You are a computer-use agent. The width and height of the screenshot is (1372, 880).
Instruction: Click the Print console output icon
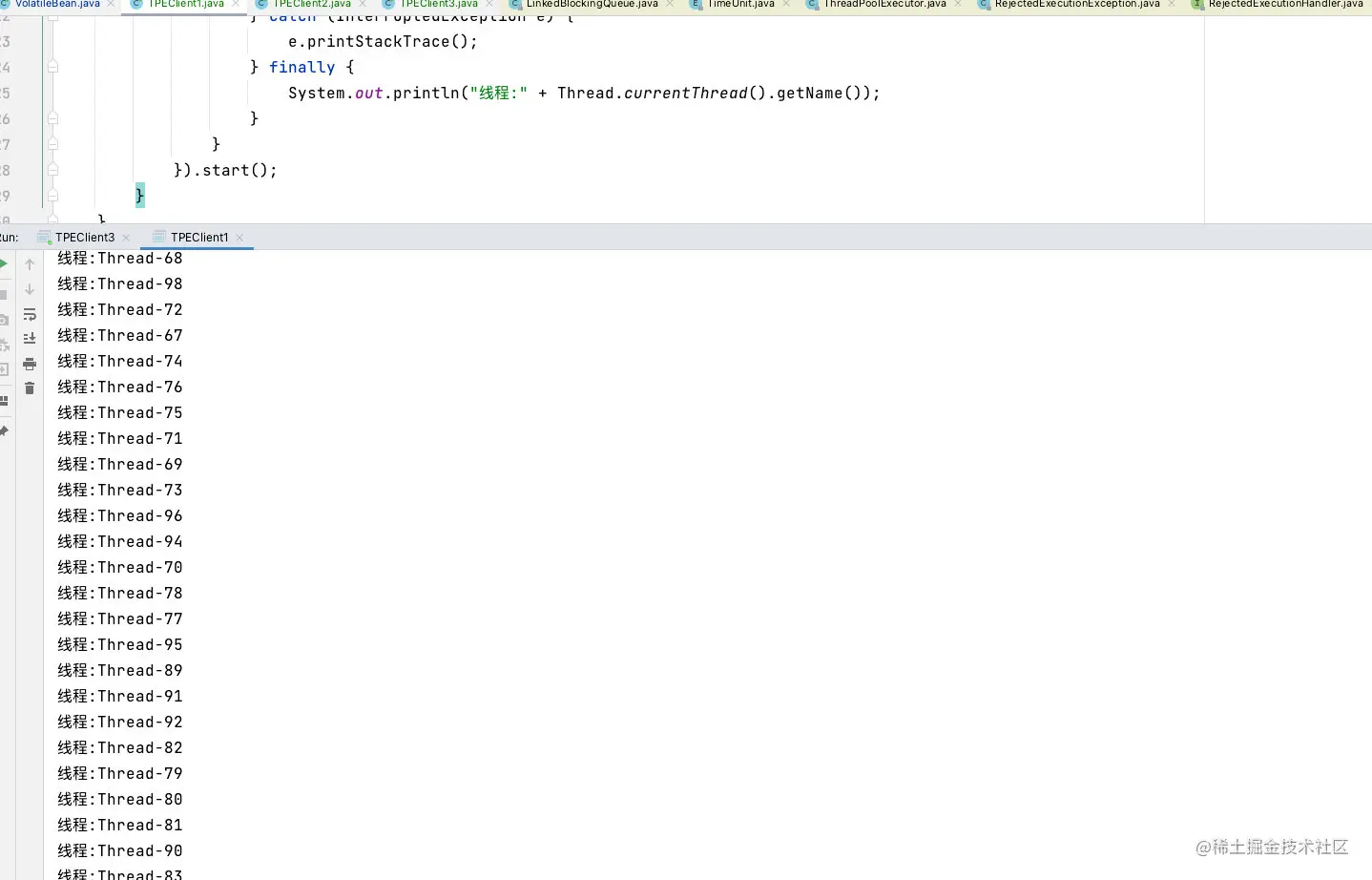(30, 364)
